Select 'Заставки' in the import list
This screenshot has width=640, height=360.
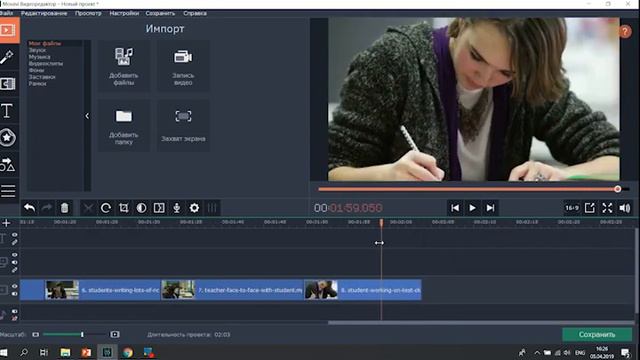click(42, 77)
